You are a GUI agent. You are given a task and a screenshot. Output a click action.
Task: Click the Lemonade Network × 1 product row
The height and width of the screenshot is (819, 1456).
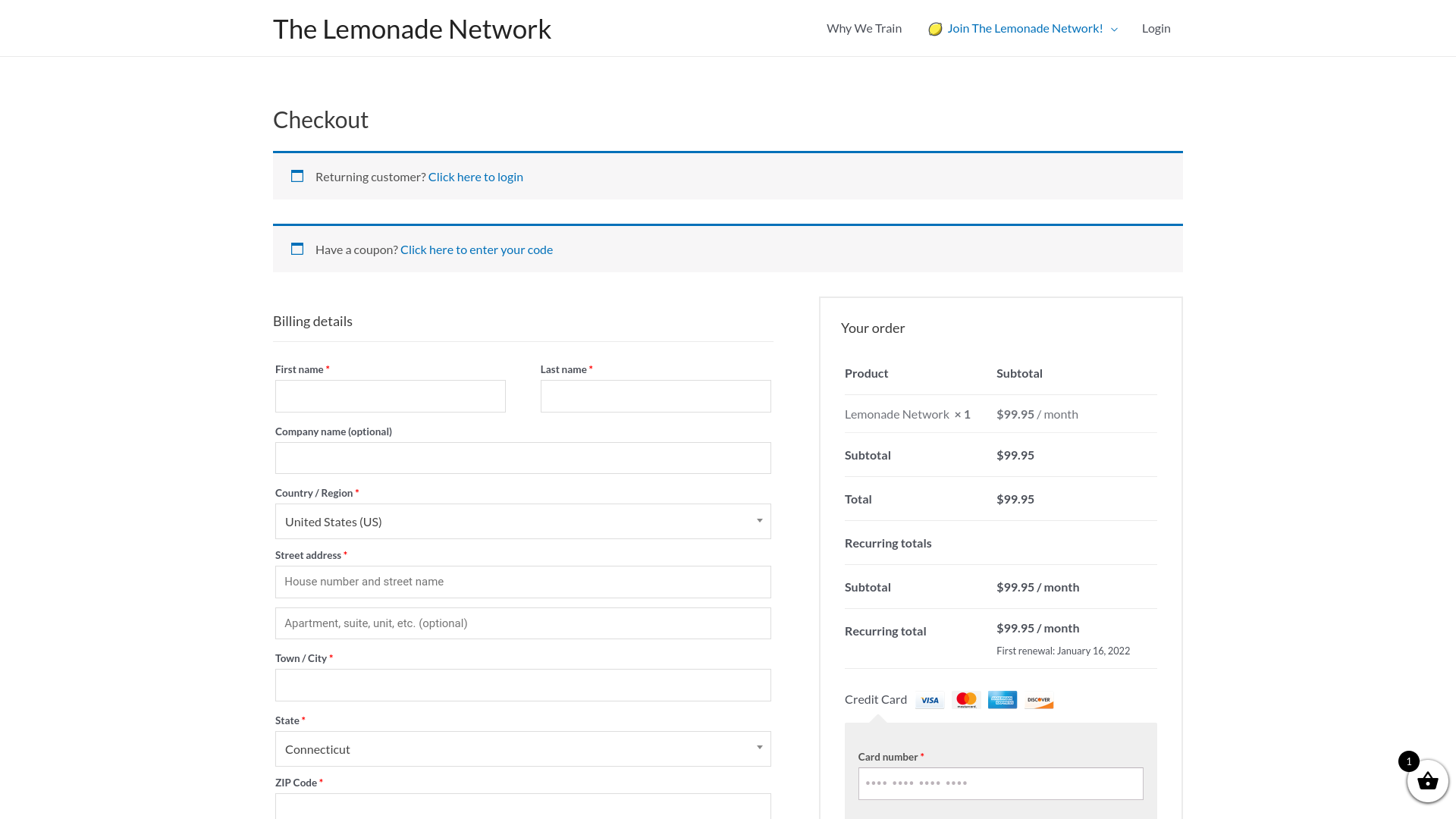(x=1001, y=414)
